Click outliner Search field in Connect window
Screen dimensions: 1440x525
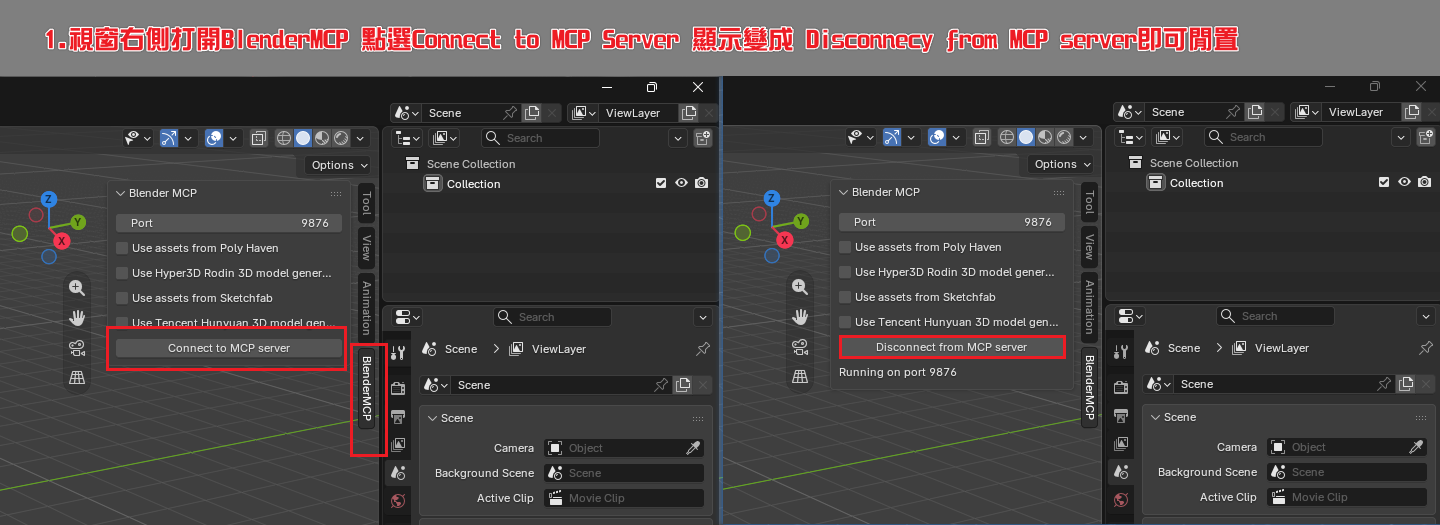pos(541,138)
